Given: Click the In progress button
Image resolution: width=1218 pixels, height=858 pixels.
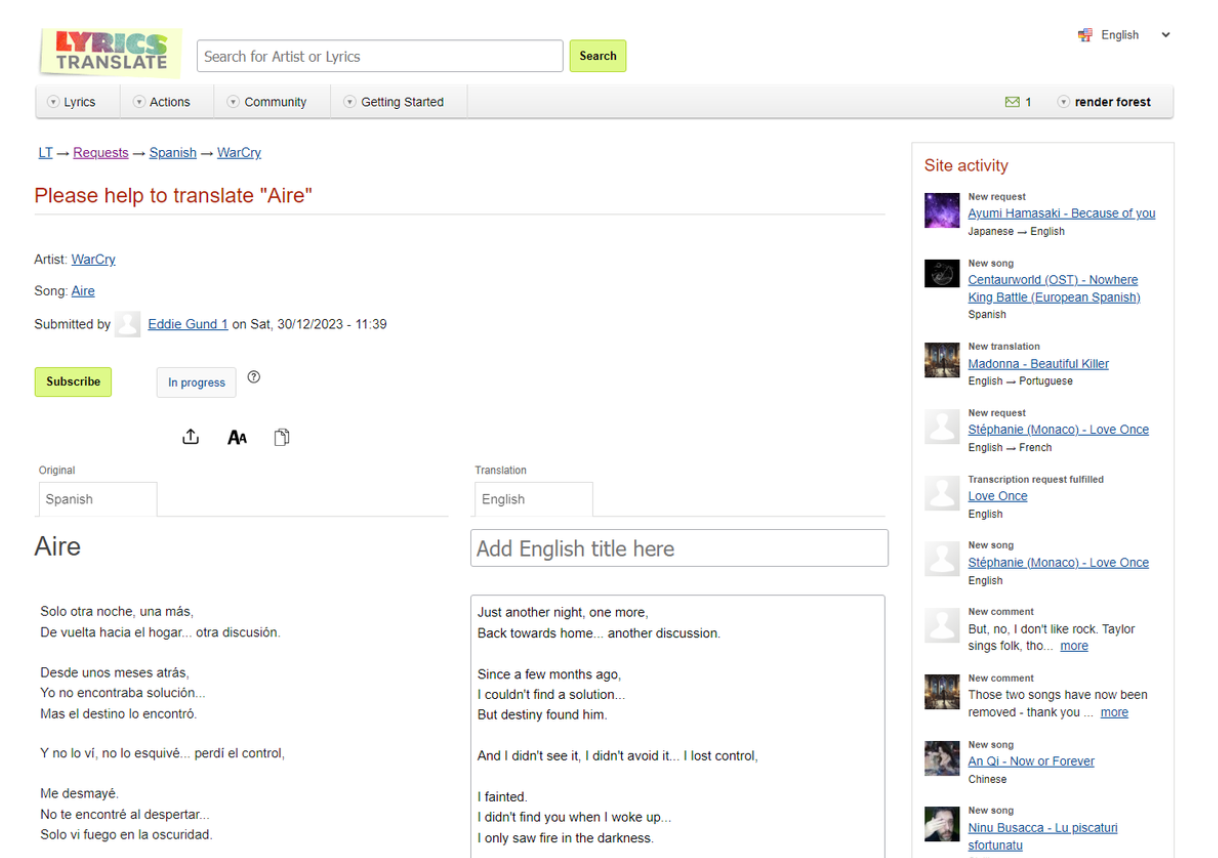Looking at the screenshot, I should pyautogui.click(x=197, y=383).
